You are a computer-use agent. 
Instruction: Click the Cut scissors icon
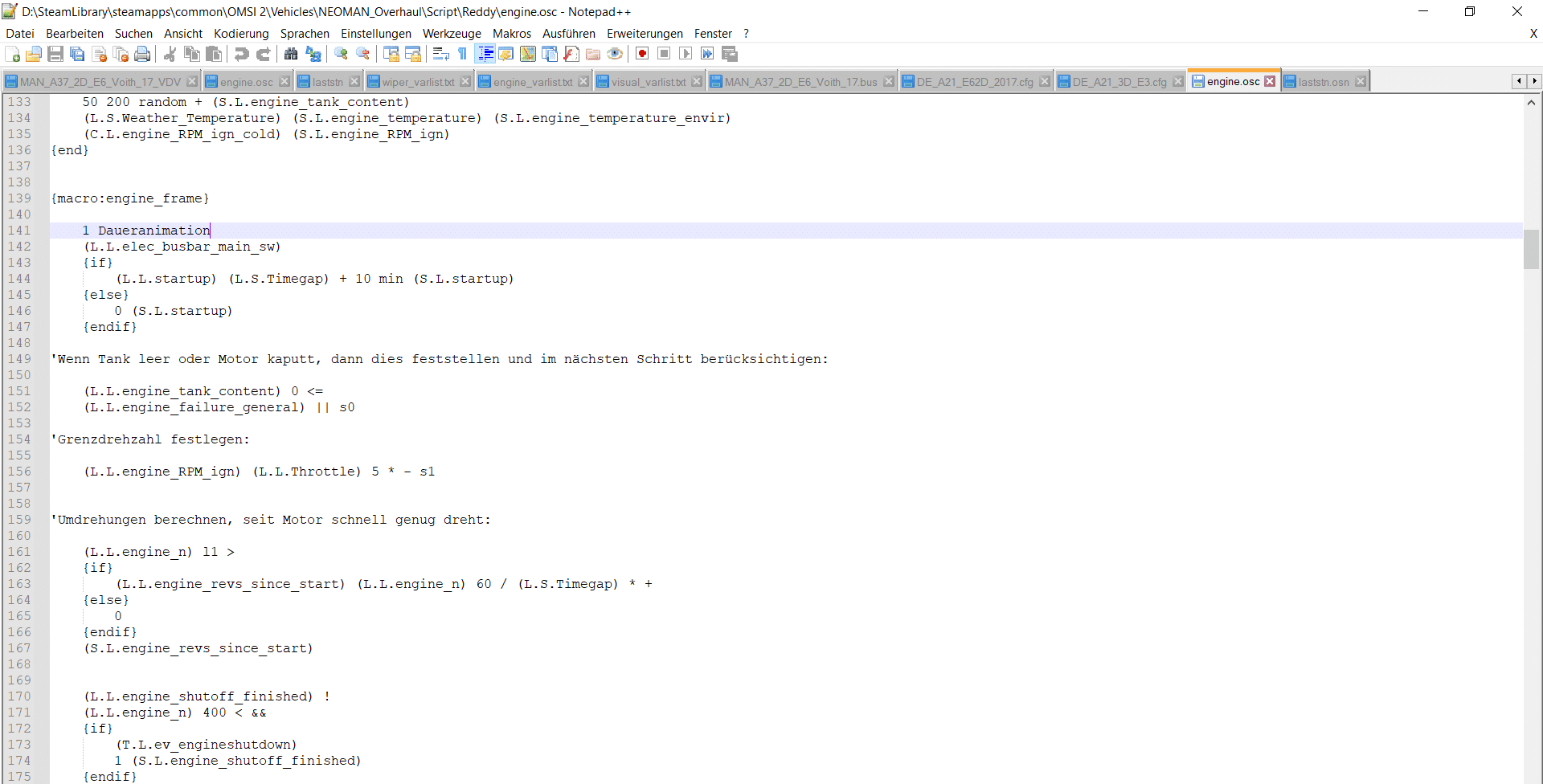point(170,54)
